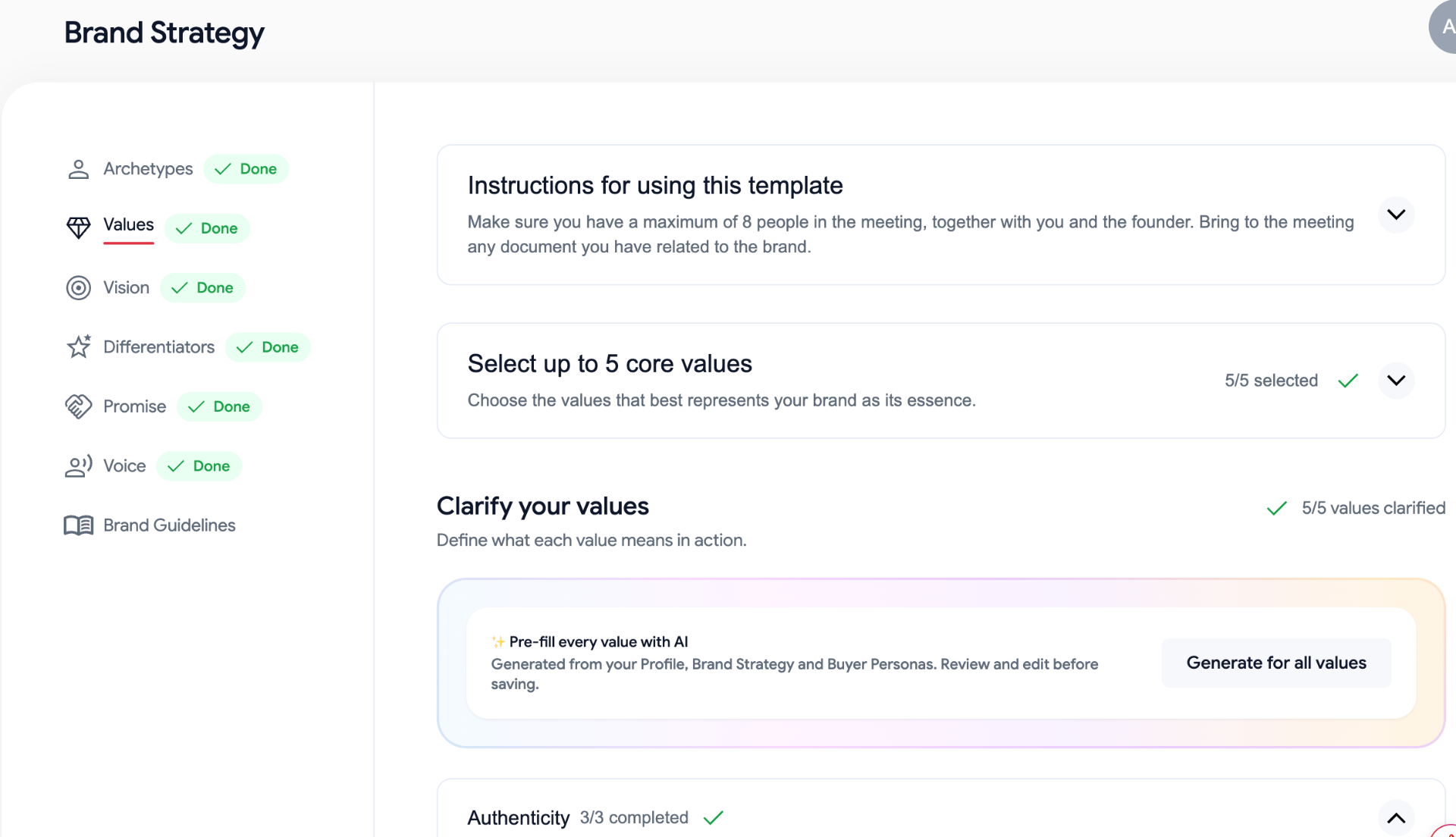Image resolution: width=1456 pixels, height=837 pixels.
Task: Open Differentiators in the sidebar
Action: point(158,346)
